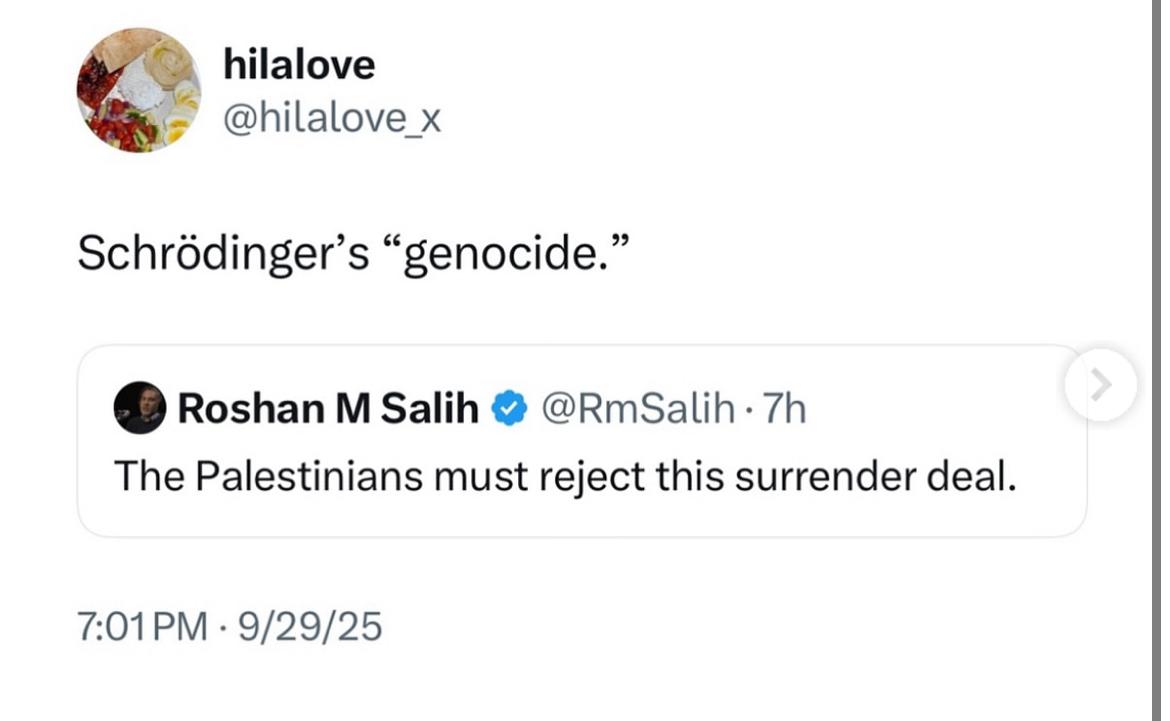
Task: Click the dot separator before 7h
Action: [x=749, y=409]
